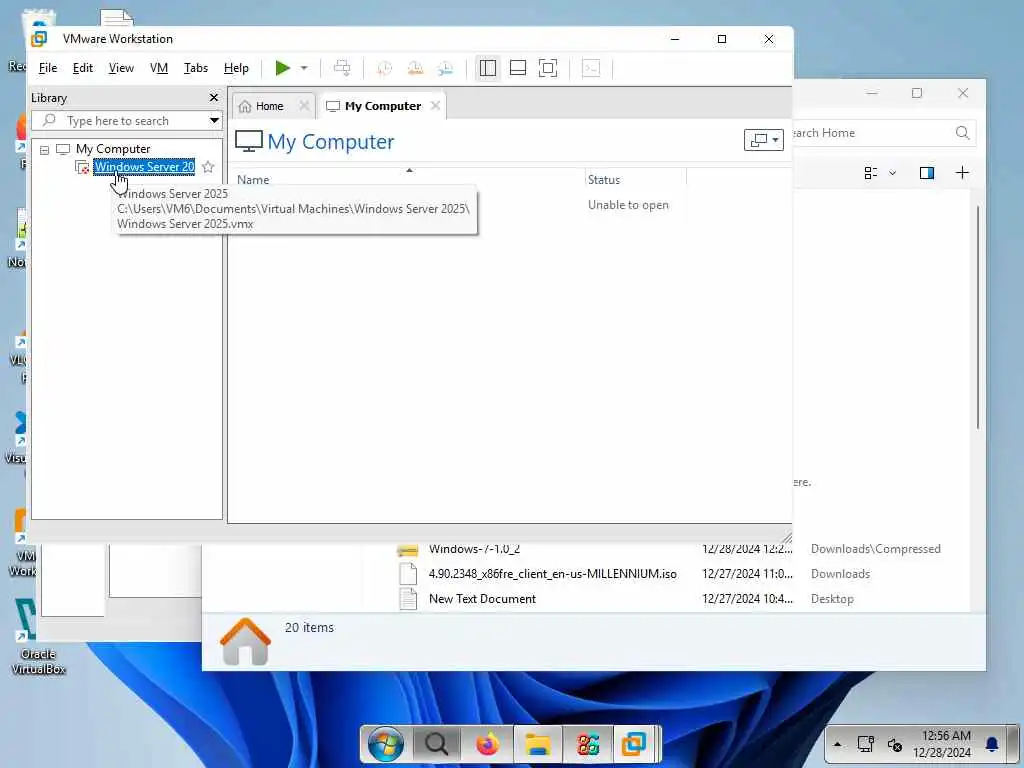
Task: Click the 'Unable to open' status text
Action: 628,205
